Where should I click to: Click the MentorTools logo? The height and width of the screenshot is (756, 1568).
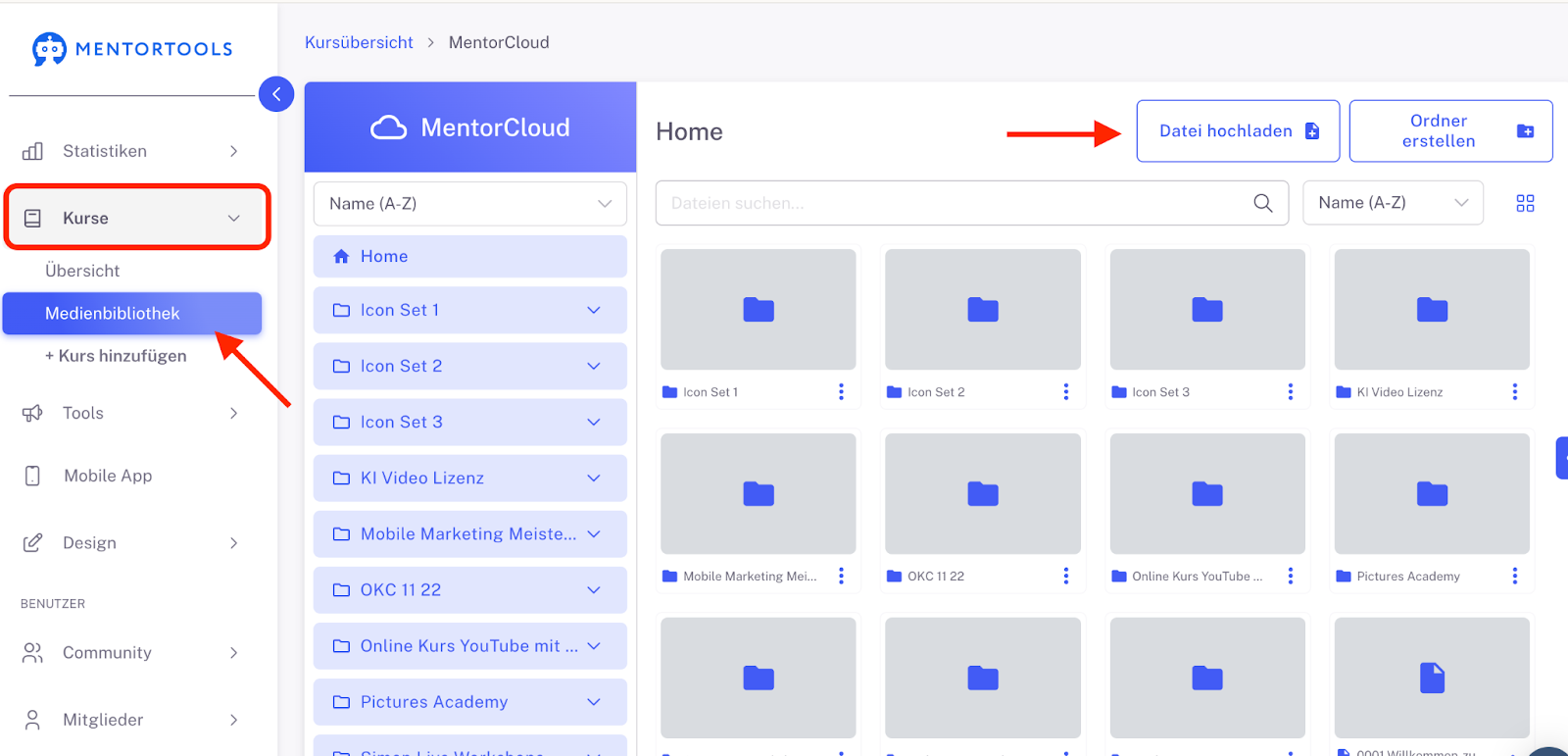[132, 48]
